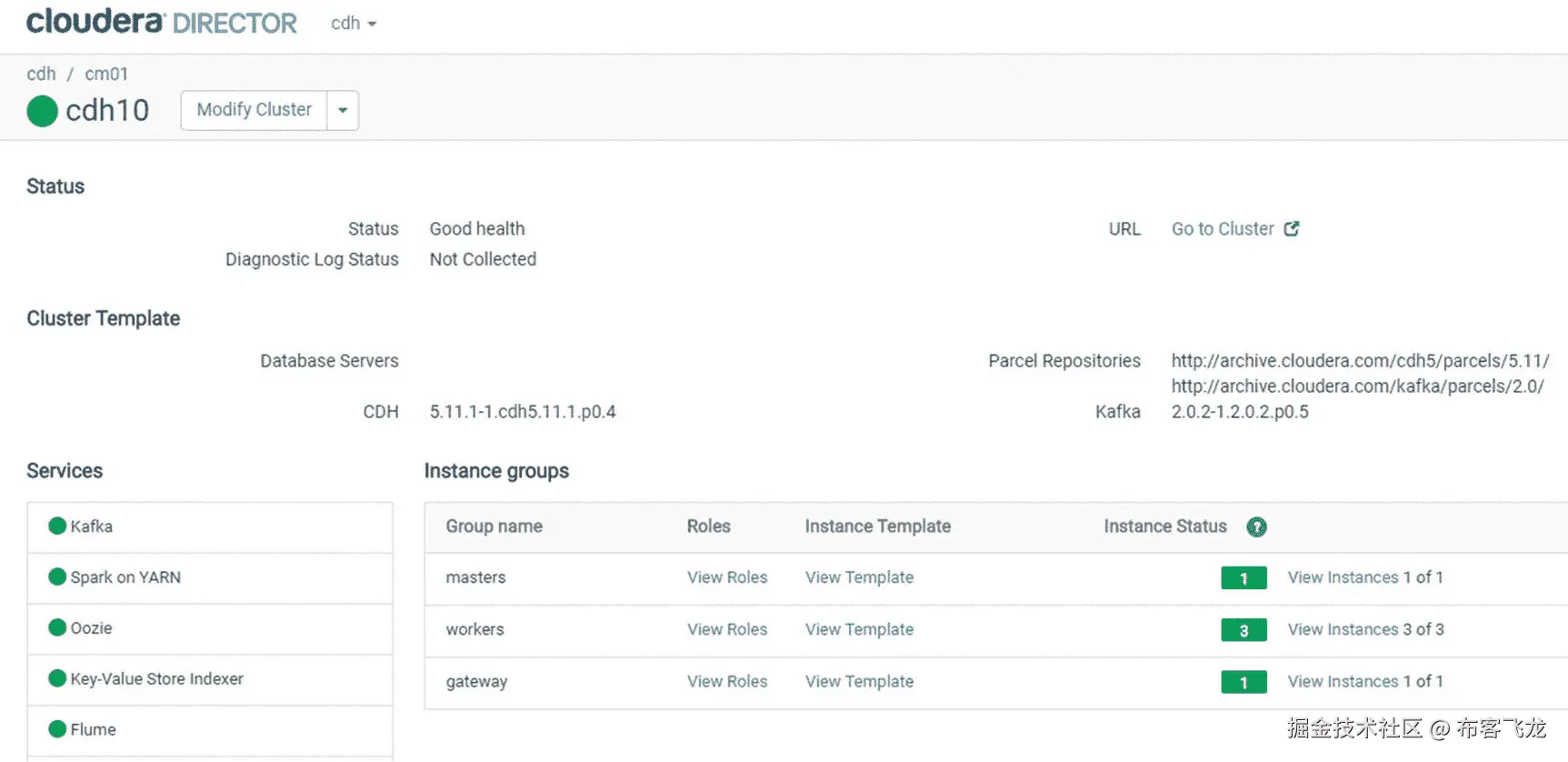Select the Spark on YARN service

[125, 577]
